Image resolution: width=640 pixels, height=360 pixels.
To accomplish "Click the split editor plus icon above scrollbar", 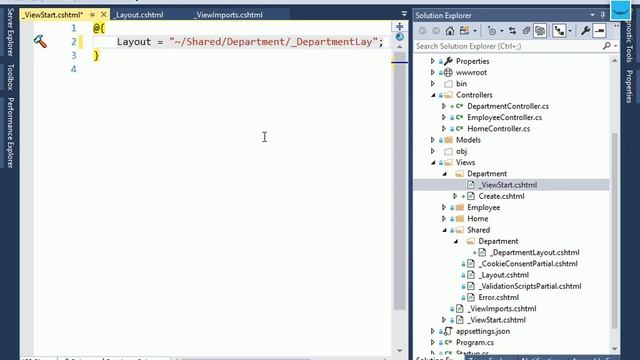I will click(x=400, y=27).
